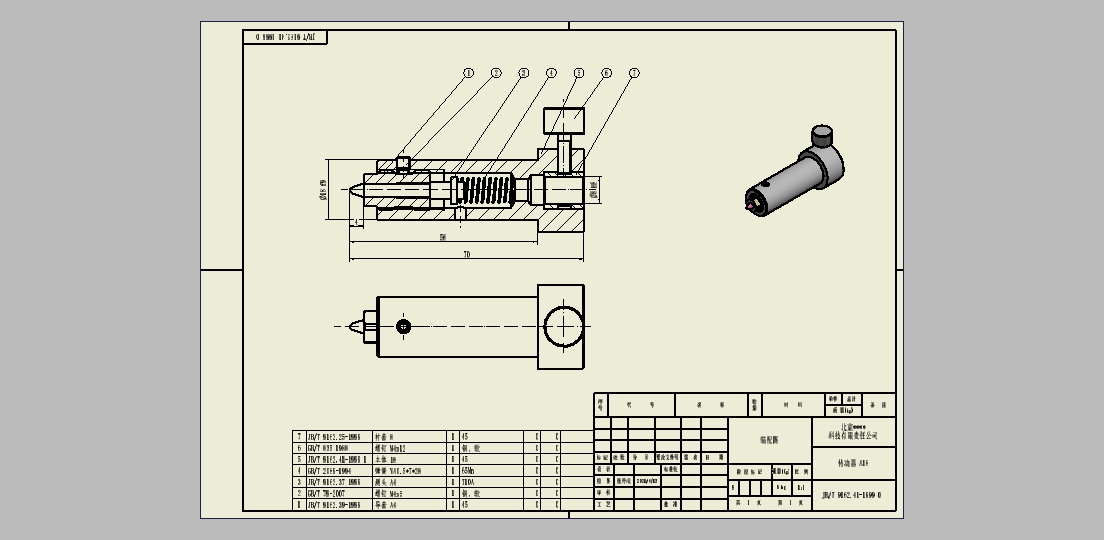Image resolution: width=1104 pixels, height=540 pixels.
Task: Select balloon number 5 callout
Action: pyautogui.click(x=579, y=73)
